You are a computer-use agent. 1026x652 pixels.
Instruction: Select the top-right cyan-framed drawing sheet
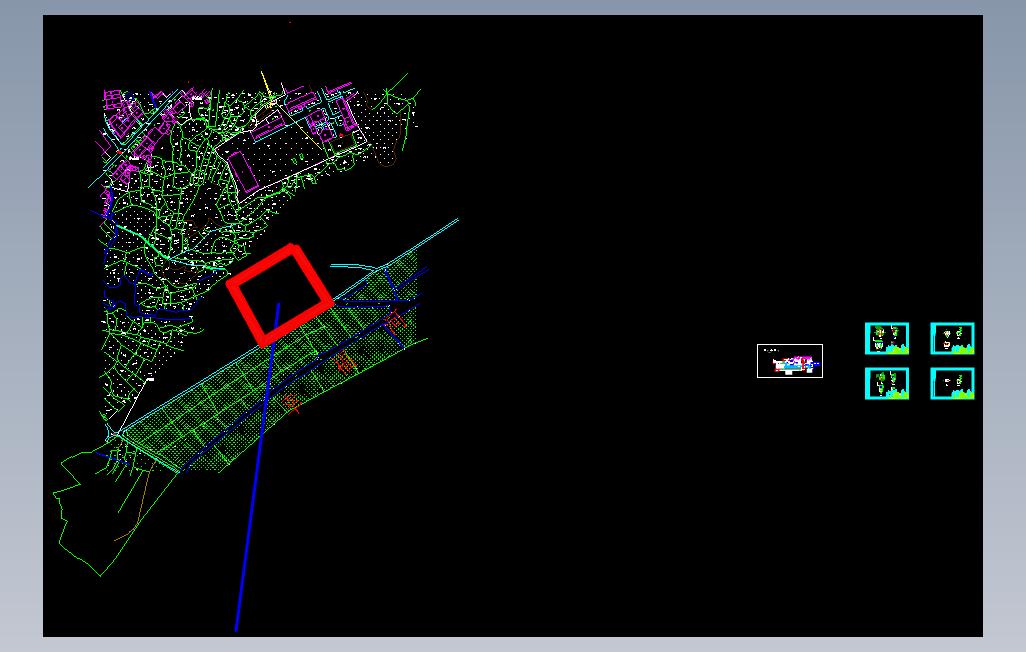[x=952, y=338]
